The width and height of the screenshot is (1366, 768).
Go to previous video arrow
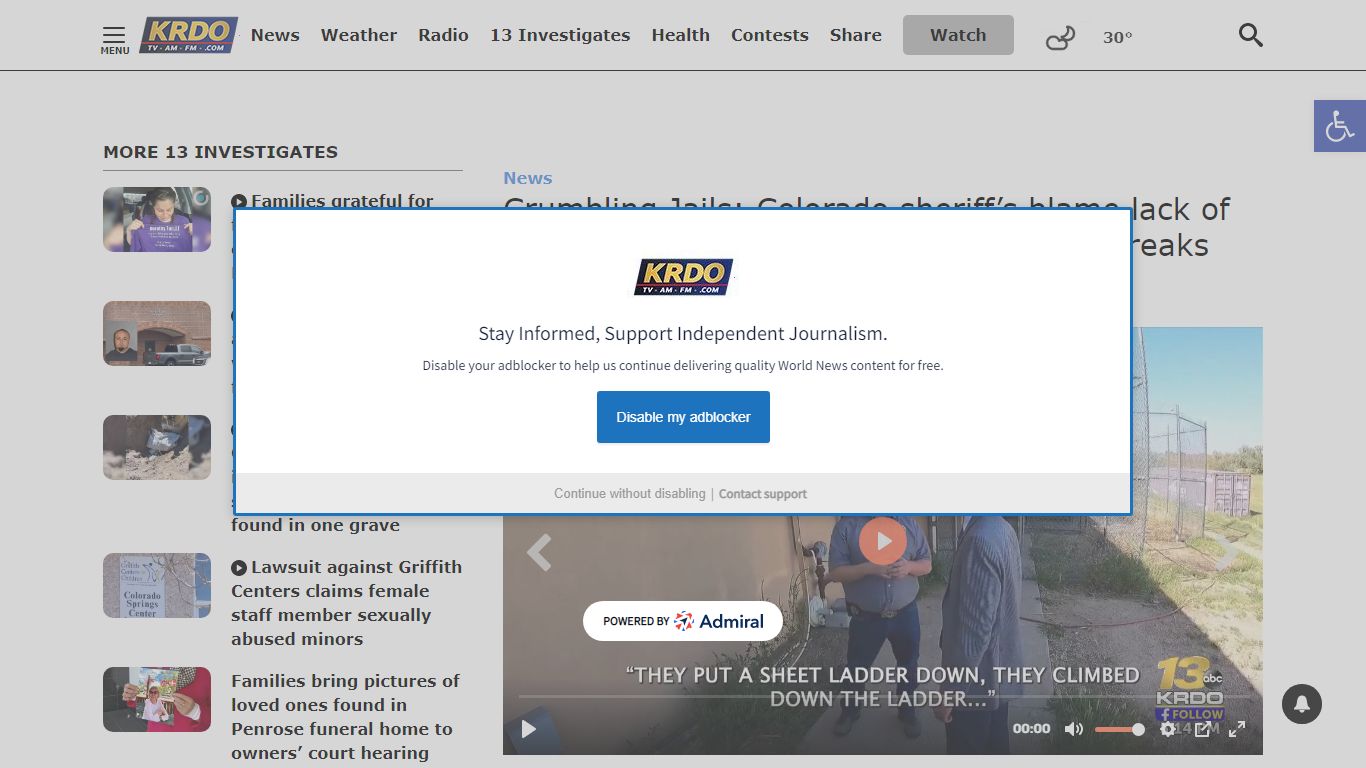(539, 552)
